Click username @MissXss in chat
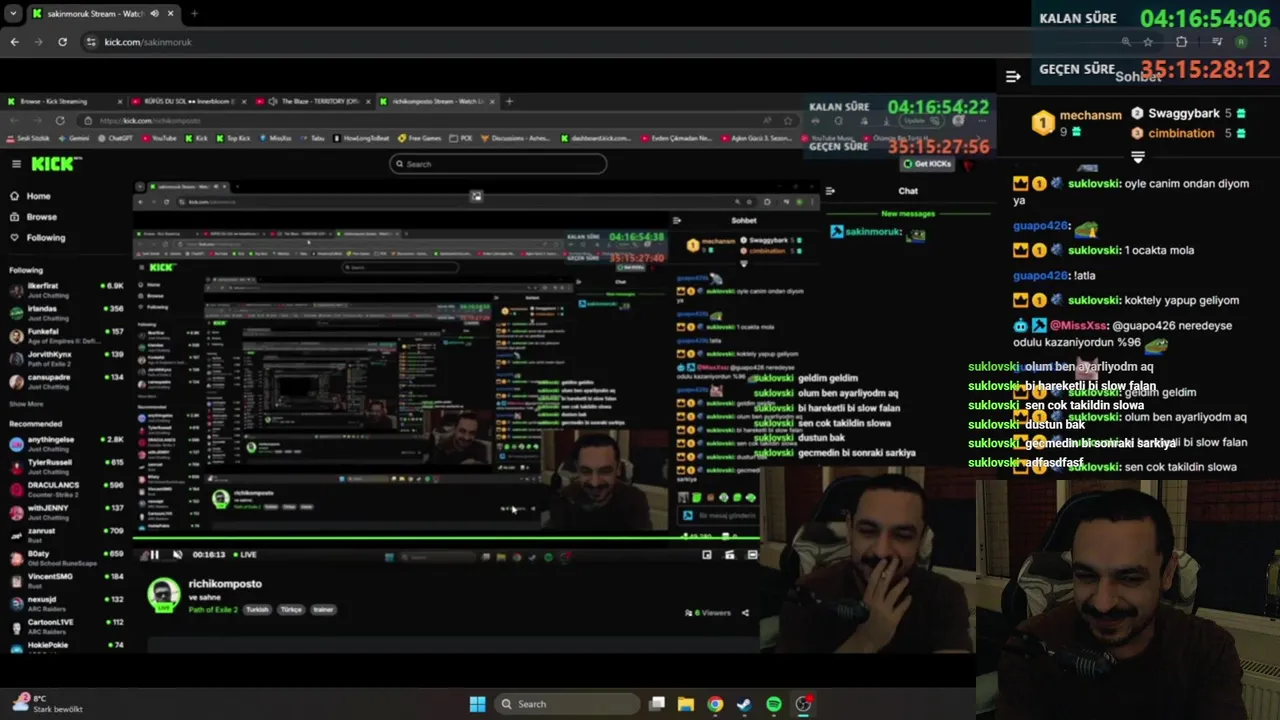 tap(1078, 326)
